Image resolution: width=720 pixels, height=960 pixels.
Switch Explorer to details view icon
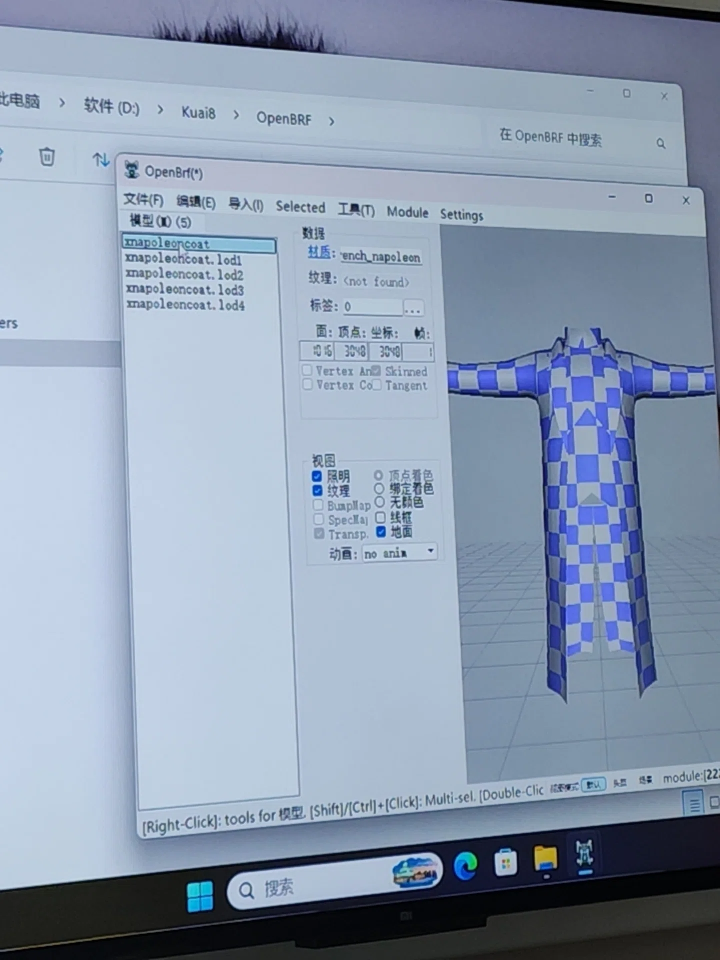(x=693, y=804)
